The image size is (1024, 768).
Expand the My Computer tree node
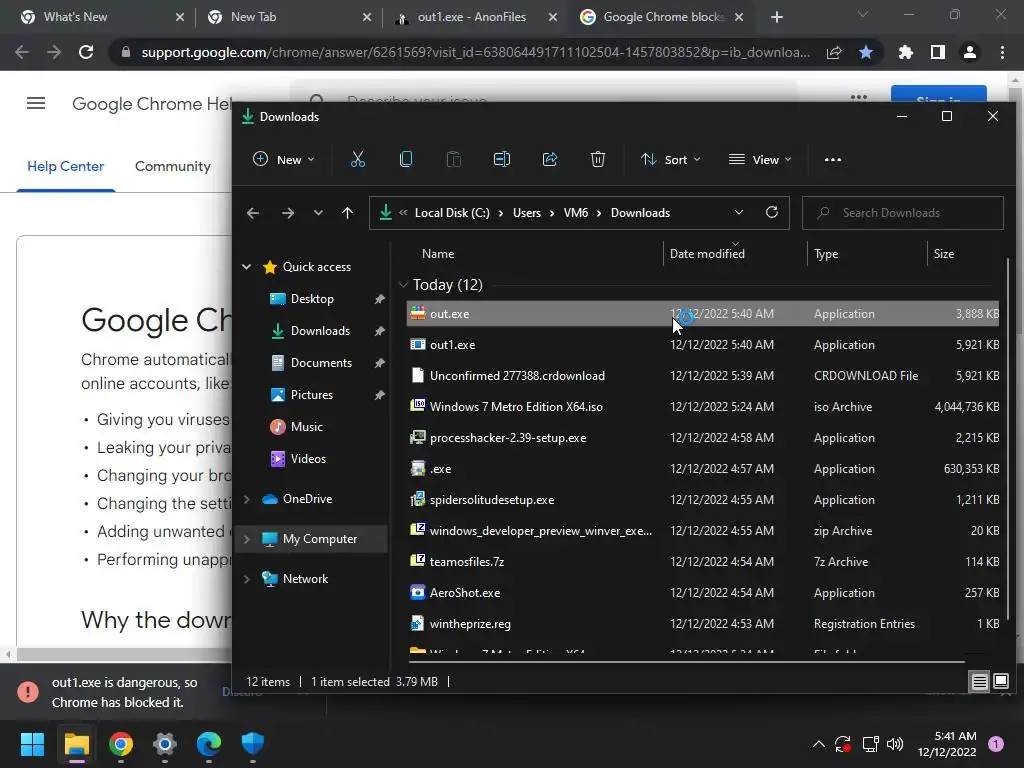pyautogui.click(x=247, y=539)
